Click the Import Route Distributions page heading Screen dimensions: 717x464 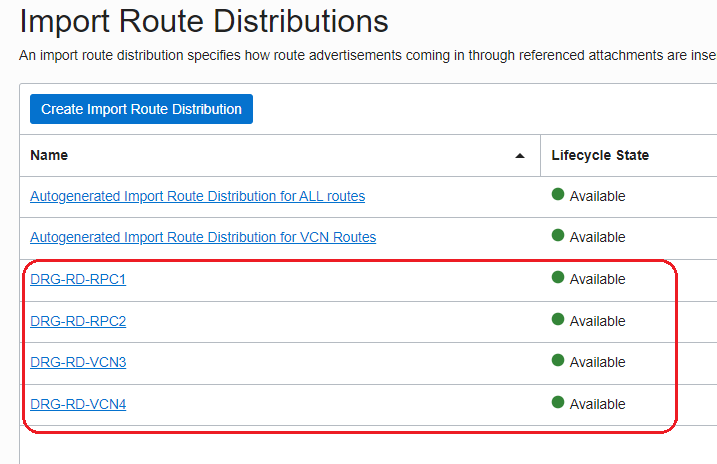tap(204, 20)
